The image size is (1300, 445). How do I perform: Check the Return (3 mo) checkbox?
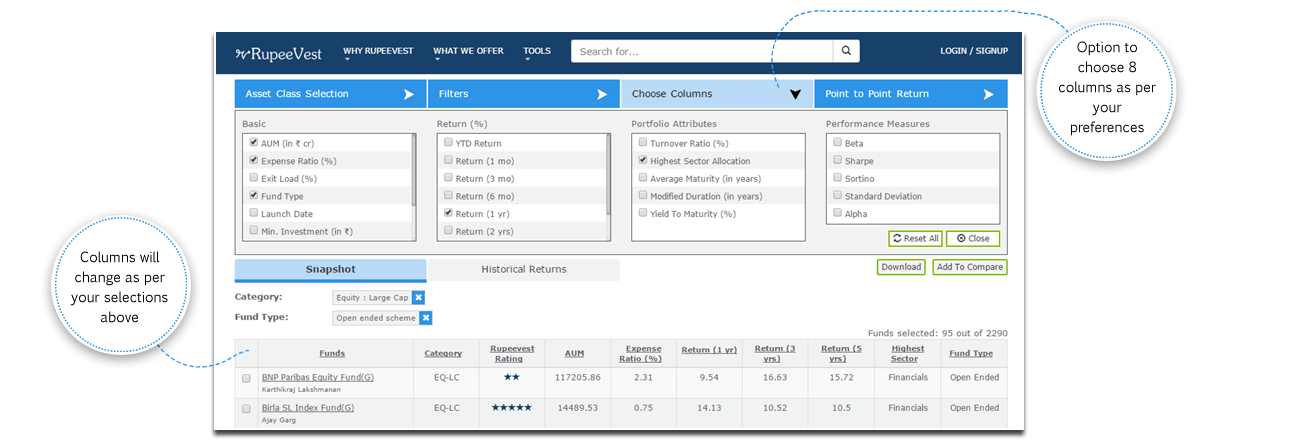(x=448, y=178)
